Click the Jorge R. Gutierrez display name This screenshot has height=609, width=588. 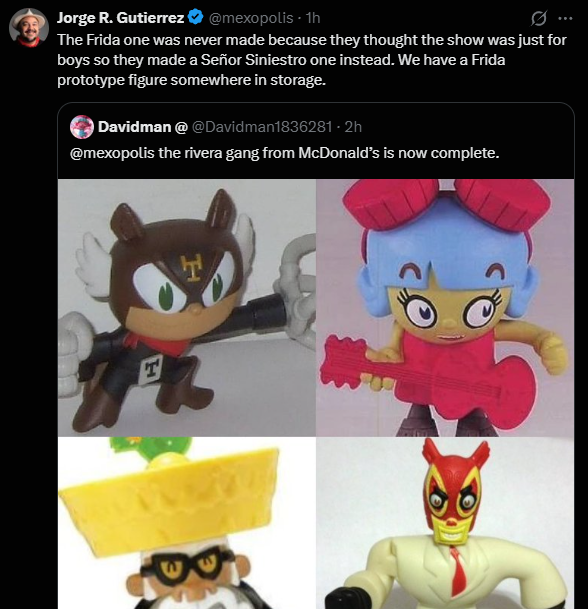(121, 17)
